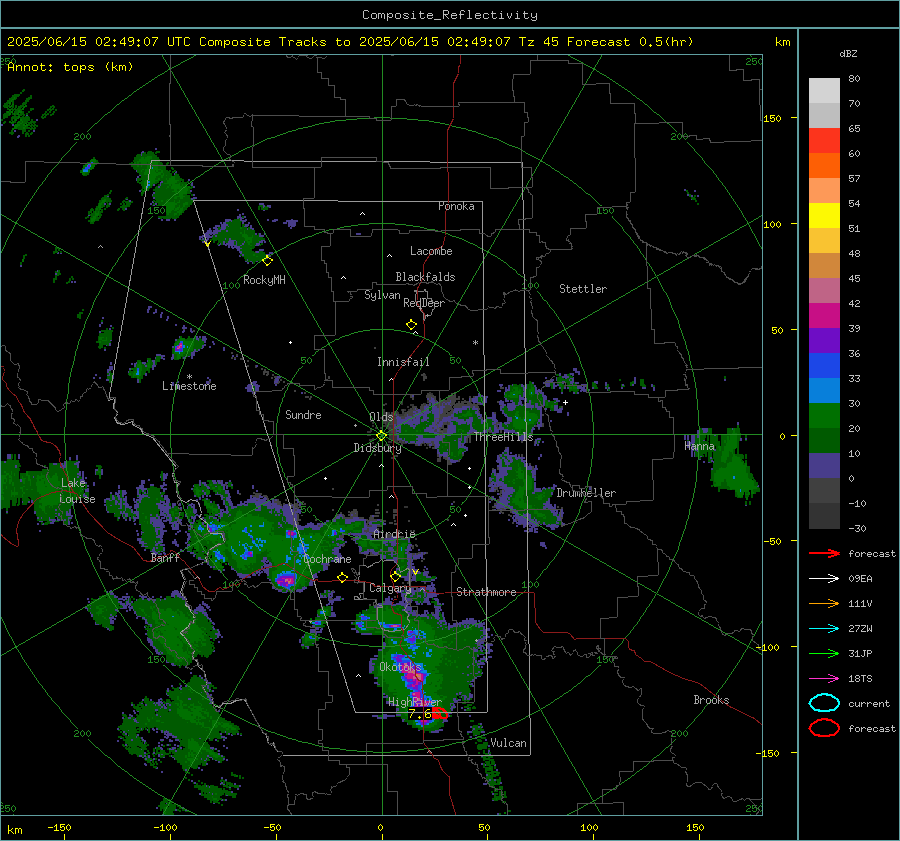Click the Innisfail label

point(403,362)
